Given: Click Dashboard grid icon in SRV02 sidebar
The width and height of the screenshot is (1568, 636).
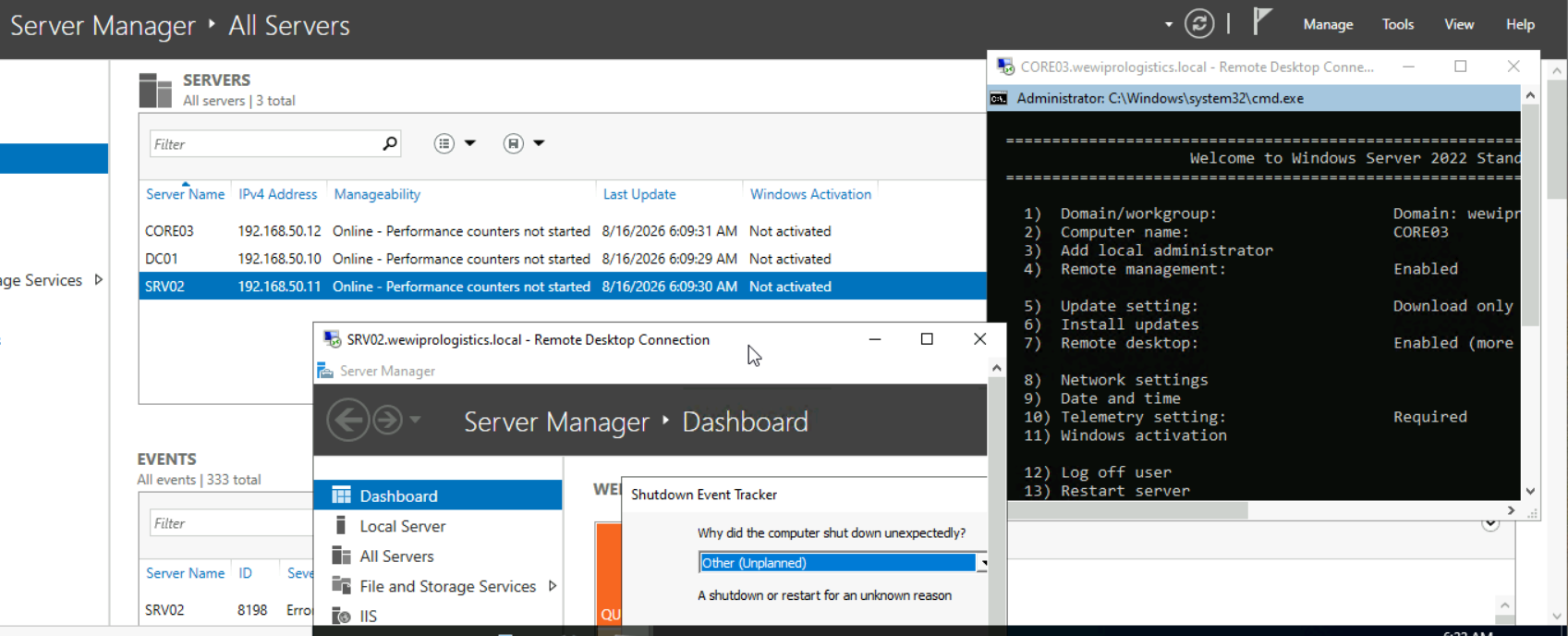Looking at the screenshot, I should click(342, 495).
